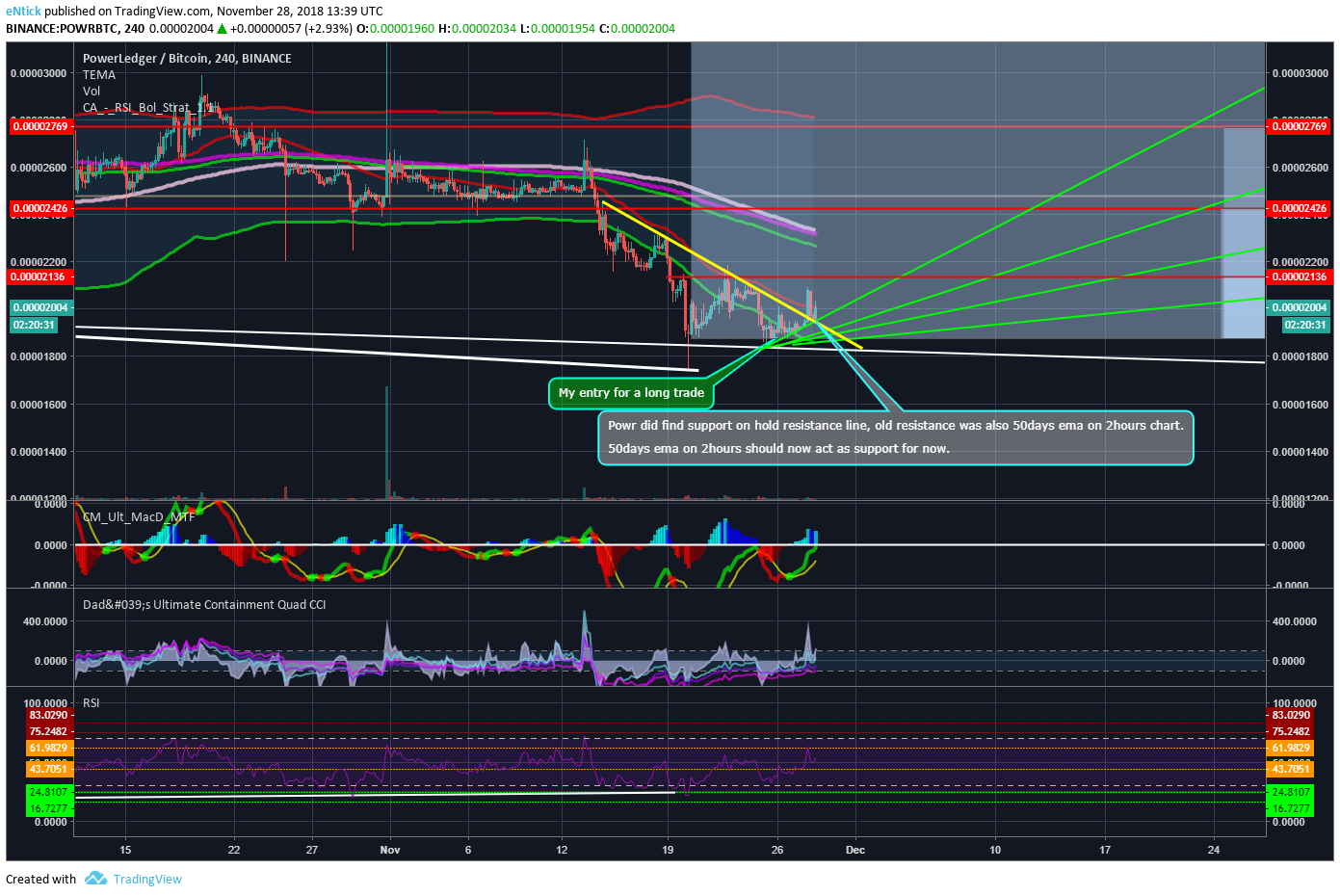Click the 12 date marker on the time axis
Screen dimensions: 1340x896
(563, 850)
